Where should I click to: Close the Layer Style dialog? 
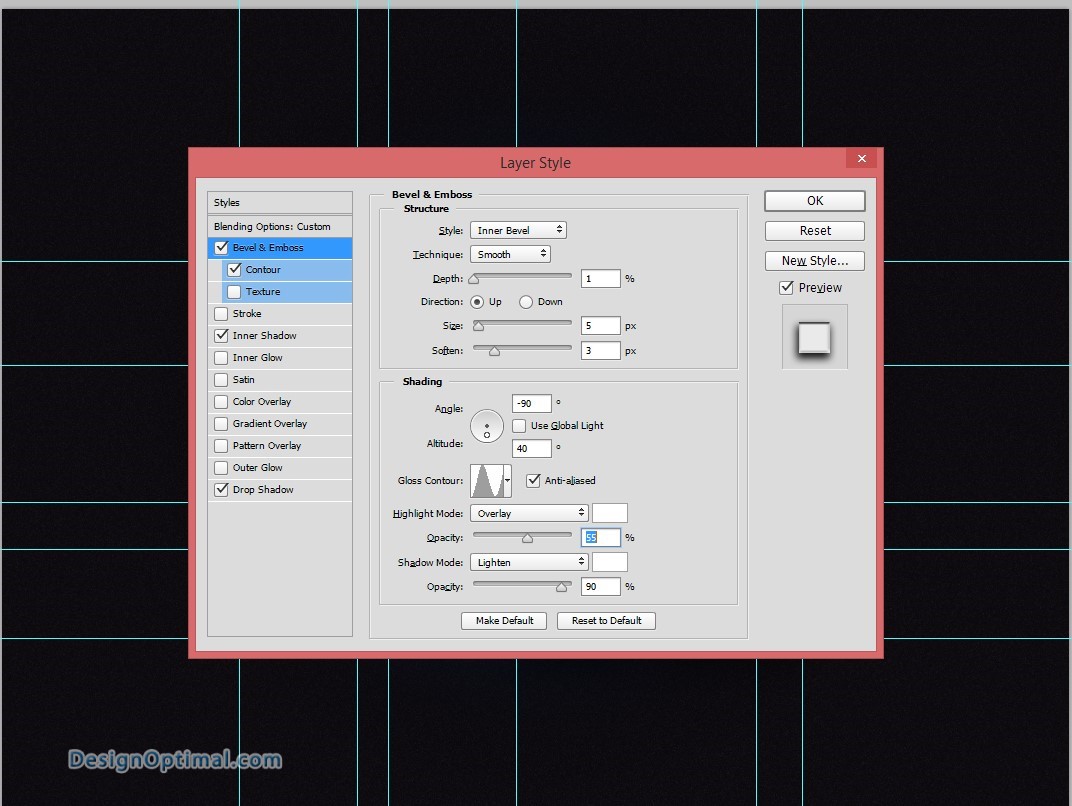pyautogui.click(x=861, y=159)
